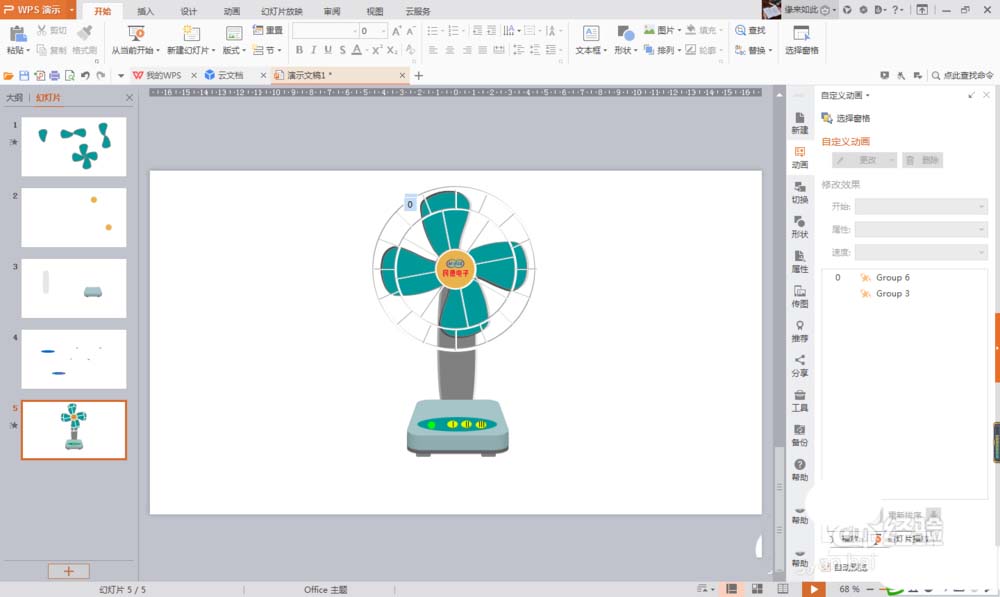This screenshot has width=1000, height=597.
Task: Toggle Italic formatting
Action: tap(313, 50)
